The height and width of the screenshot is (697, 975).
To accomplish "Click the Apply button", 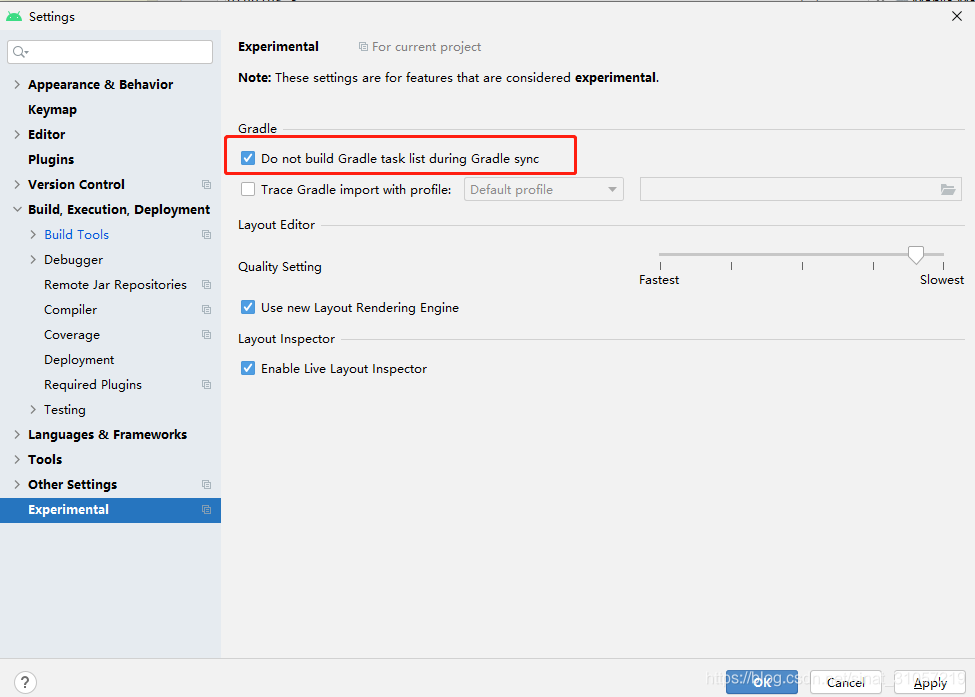I will tap(930, 682).
